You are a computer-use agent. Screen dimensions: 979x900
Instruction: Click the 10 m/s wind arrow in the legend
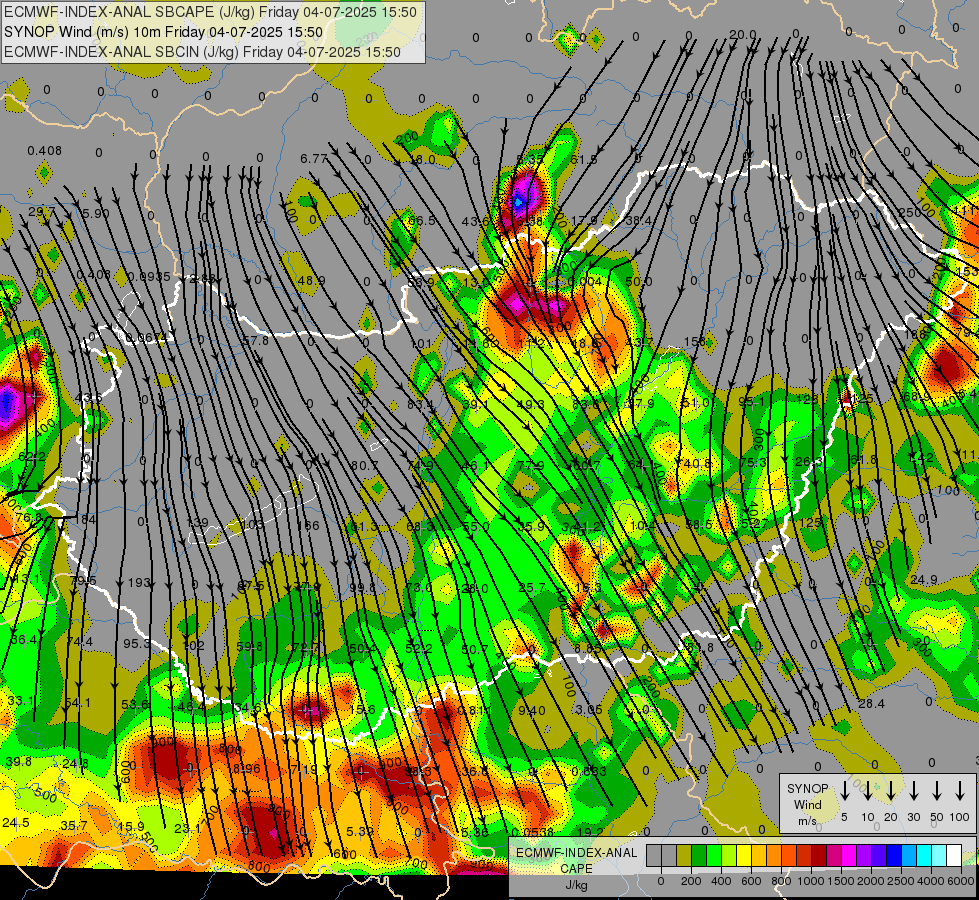[868, 791]
